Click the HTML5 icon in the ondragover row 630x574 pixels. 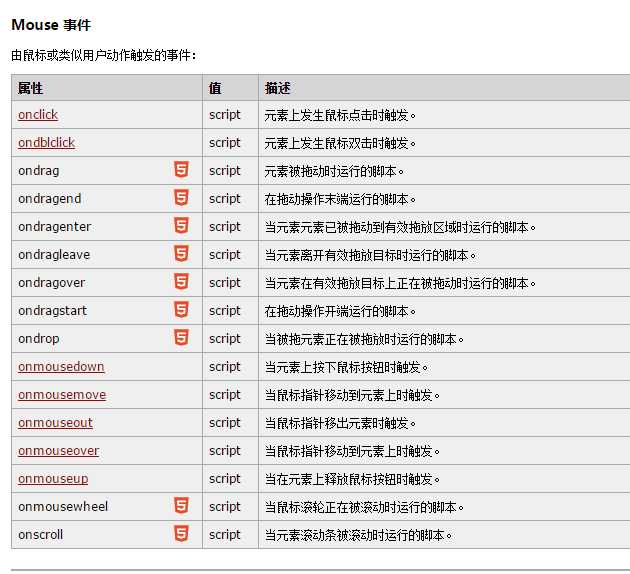181,282
